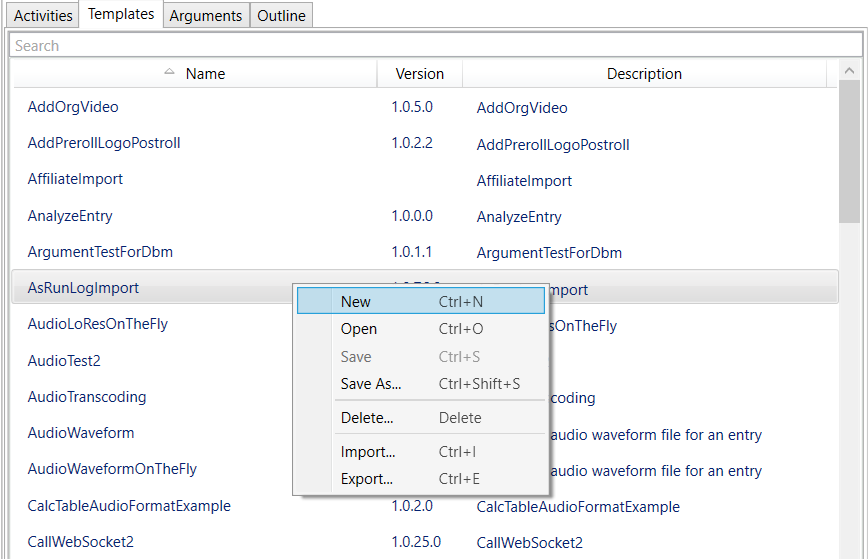
Task: Switch to the Activities tab
Action: point(43,16)
